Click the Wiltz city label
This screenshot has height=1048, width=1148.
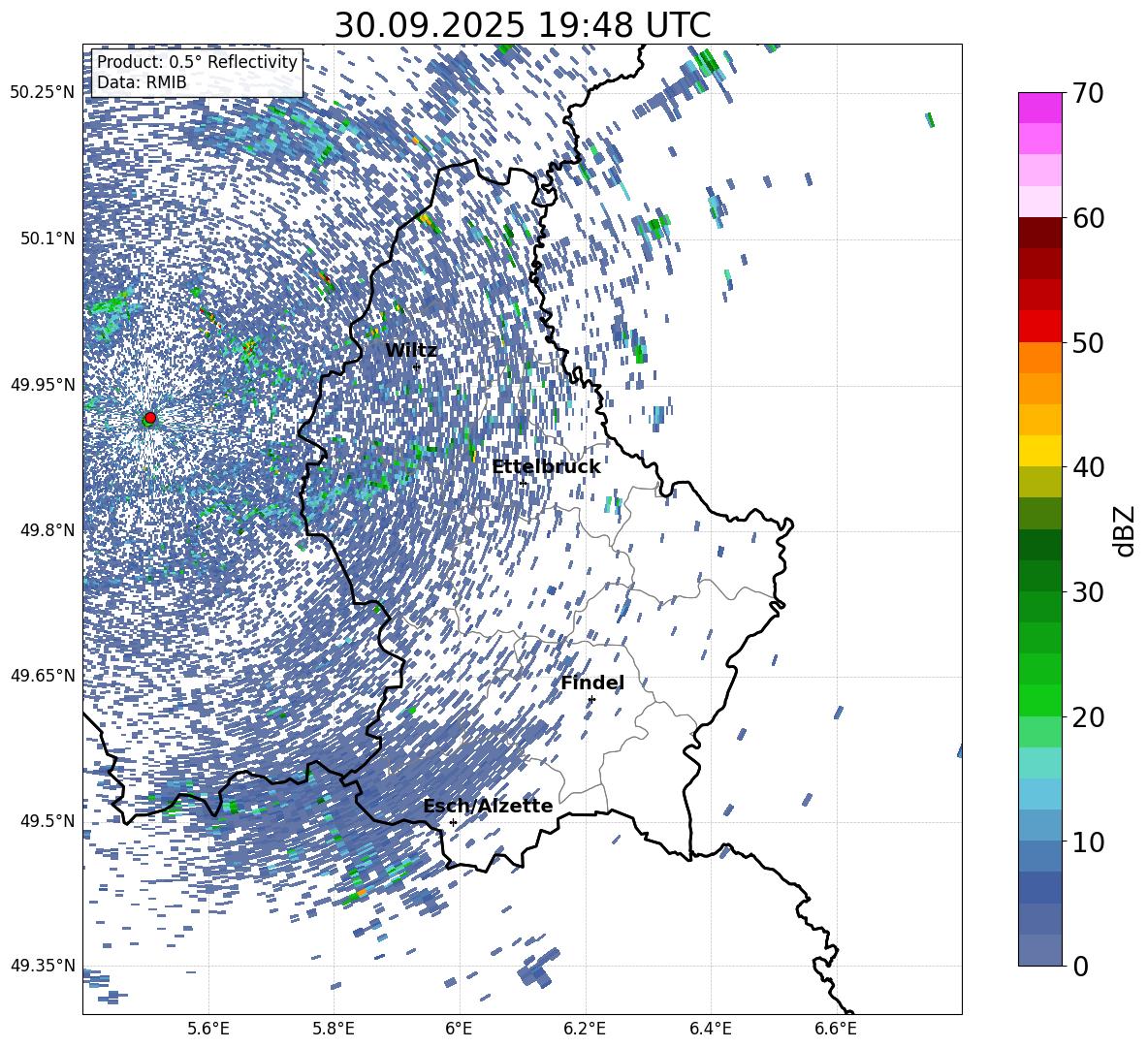coord(411,351)
